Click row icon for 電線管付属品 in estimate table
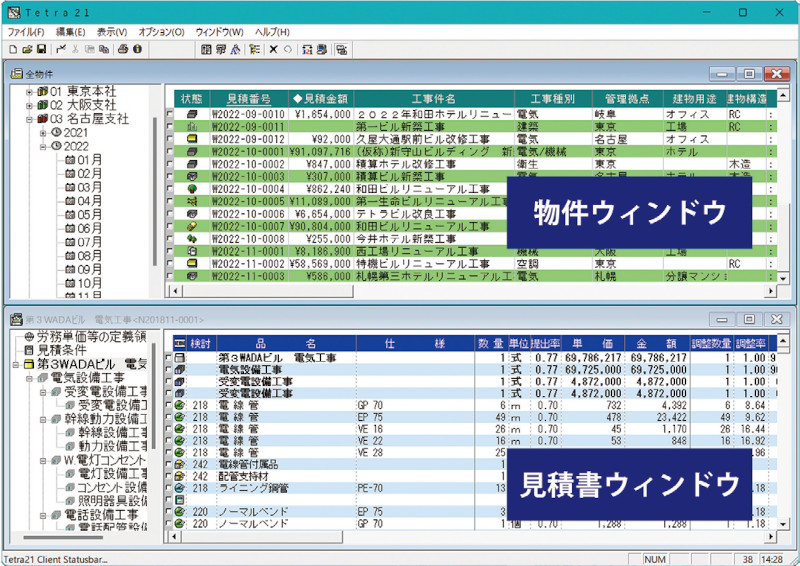The image size is (800, 566). (x=179, y=464)
